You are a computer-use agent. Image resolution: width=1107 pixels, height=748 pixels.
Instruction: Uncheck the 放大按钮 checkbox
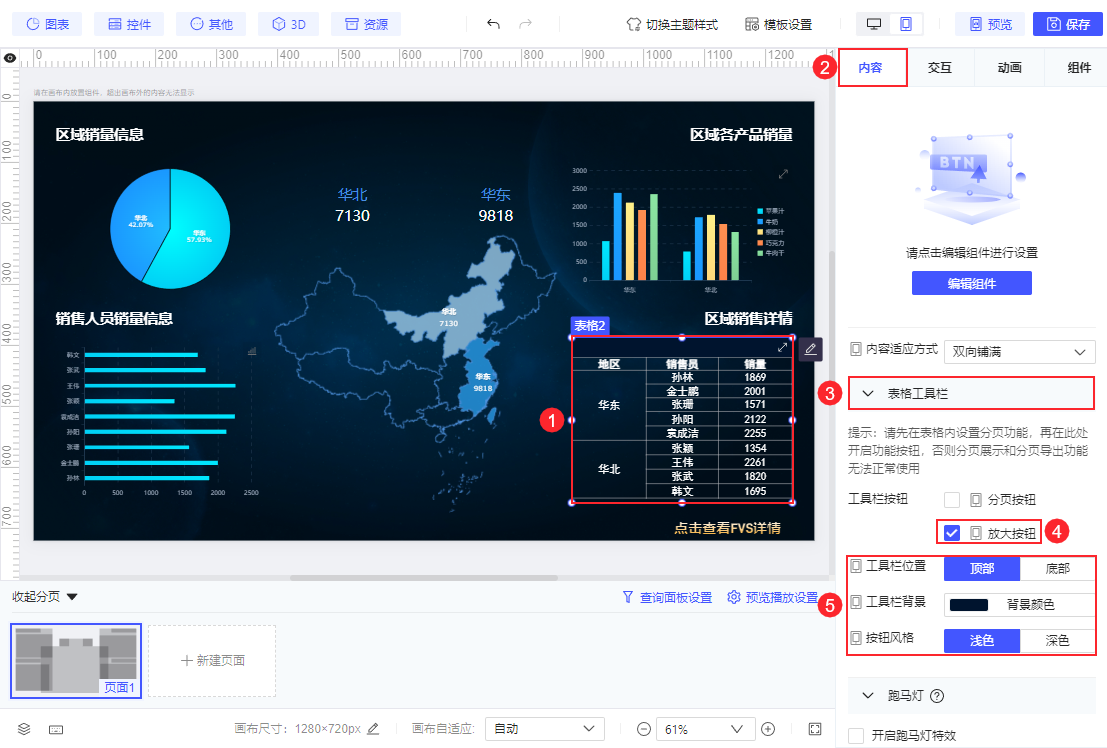click(952, 533)
